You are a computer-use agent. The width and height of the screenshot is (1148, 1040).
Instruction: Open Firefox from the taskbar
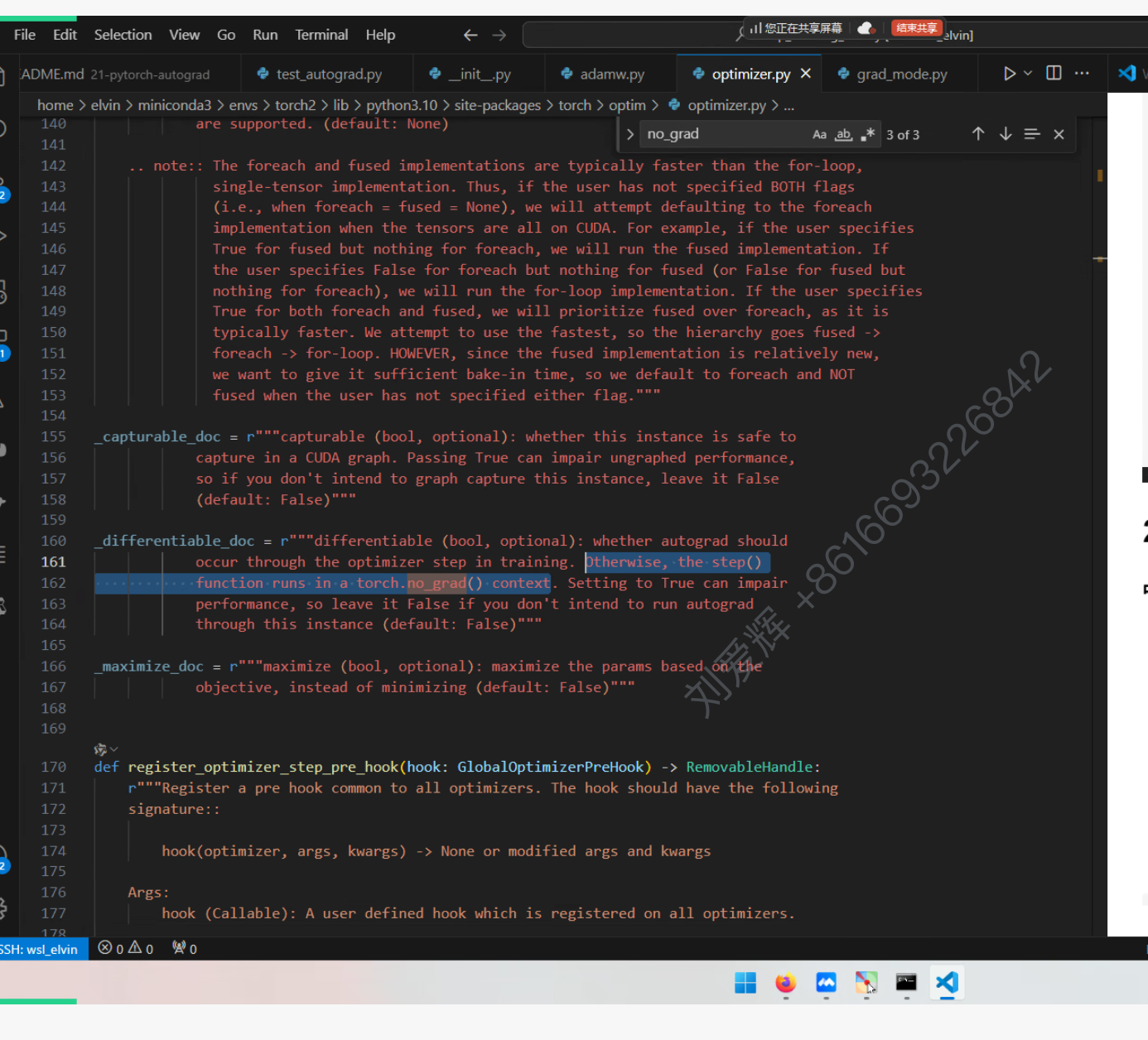click(x=785, y=983)
